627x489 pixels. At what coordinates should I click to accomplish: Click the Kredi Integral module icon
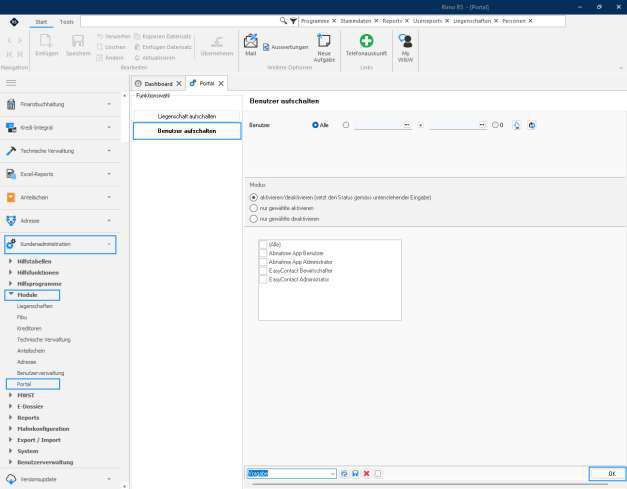click(x=11, y=128)
